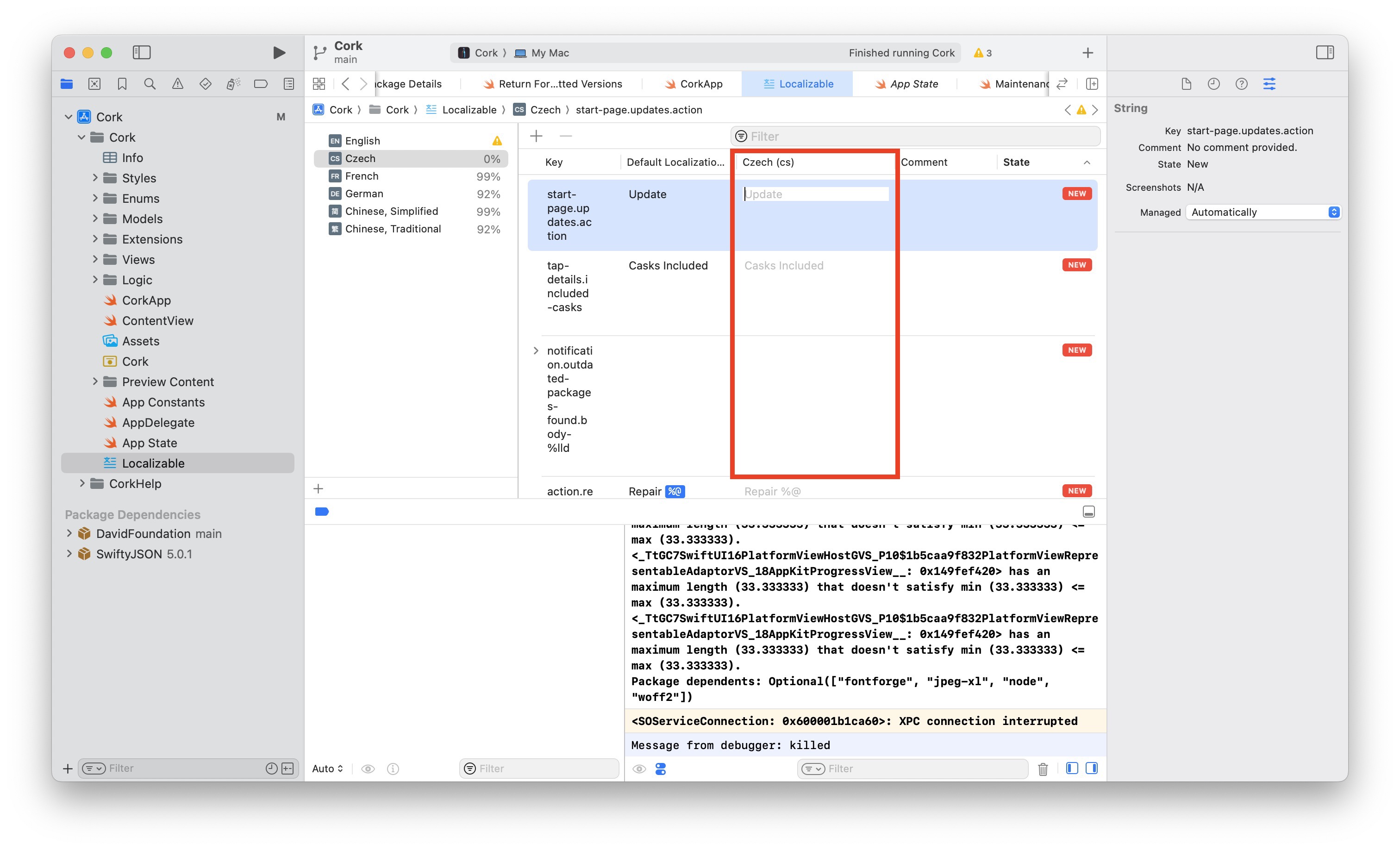This screenshot has height=850, width=1400.
Task: Open the Breakpoint navigator icon
Action: tap(261, 84)
